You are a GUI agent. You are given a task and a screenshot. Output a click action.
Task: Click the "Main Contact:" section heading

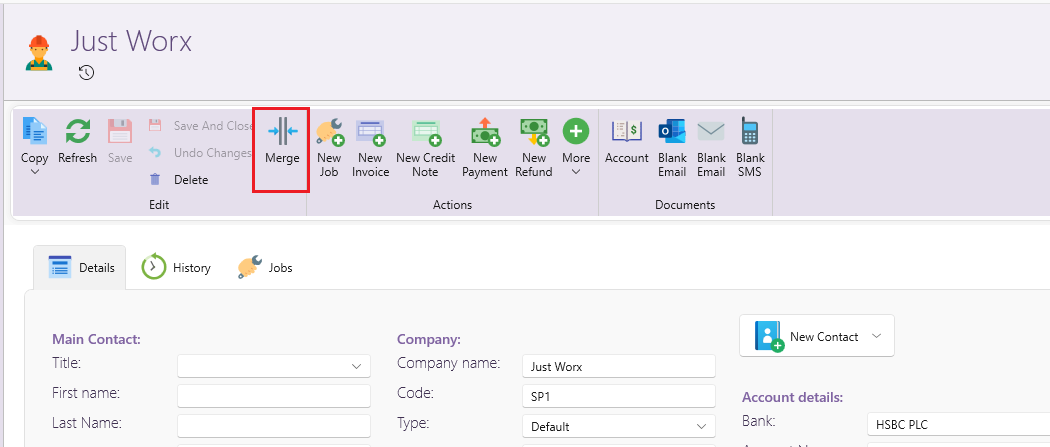pyautogui.click(x=96, y=339)
